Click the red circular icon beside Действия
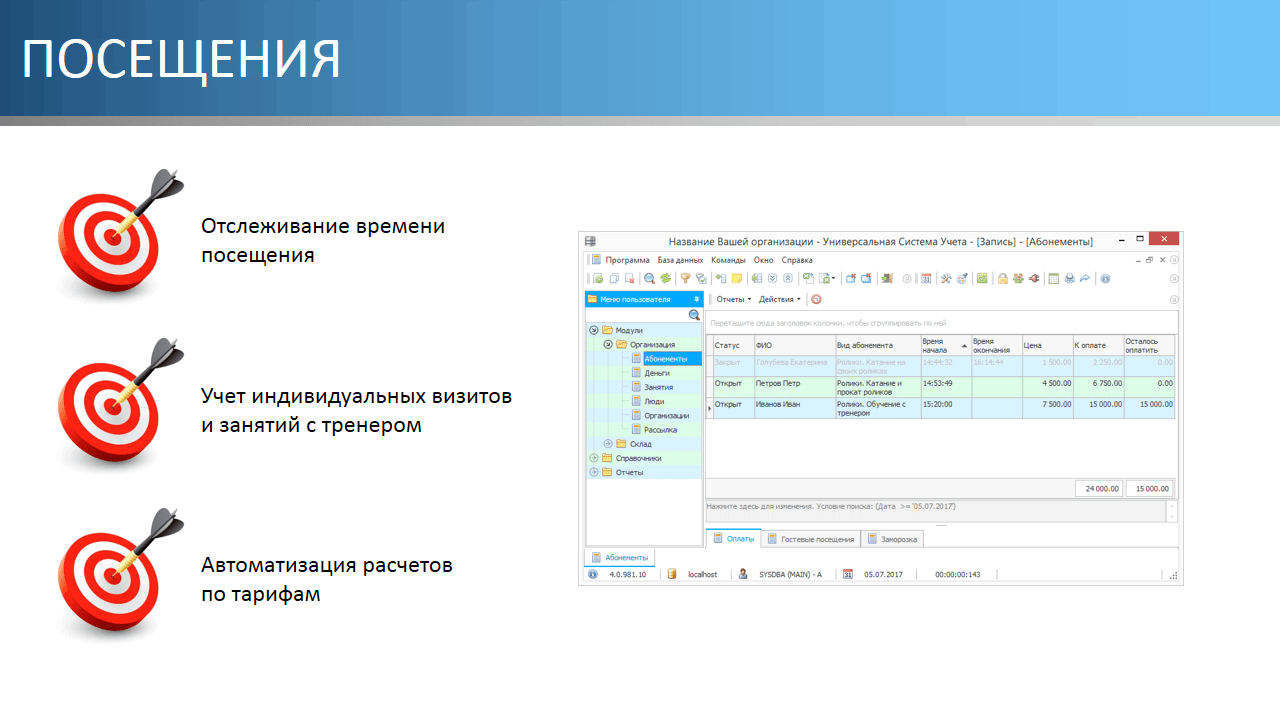 pos(816,299)
